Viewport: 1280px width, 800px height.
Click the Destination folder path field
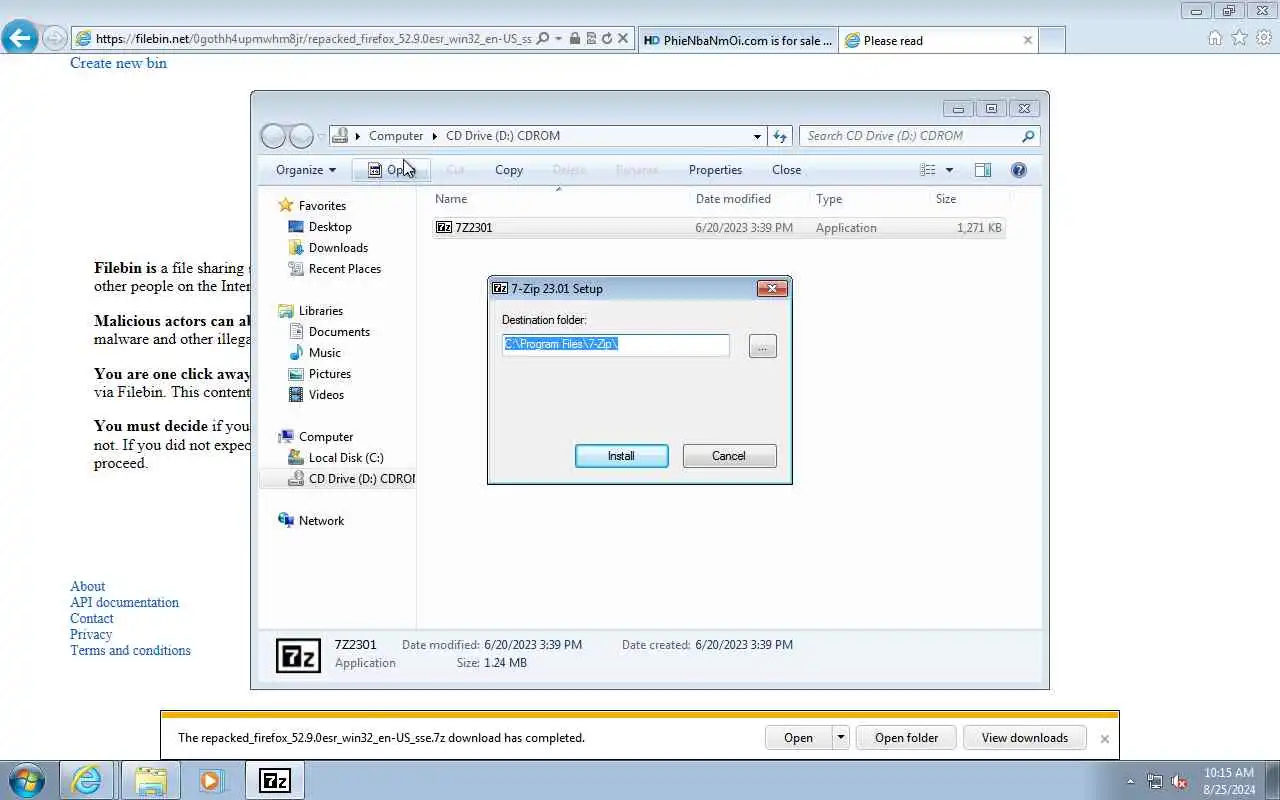tap(616, 344)
